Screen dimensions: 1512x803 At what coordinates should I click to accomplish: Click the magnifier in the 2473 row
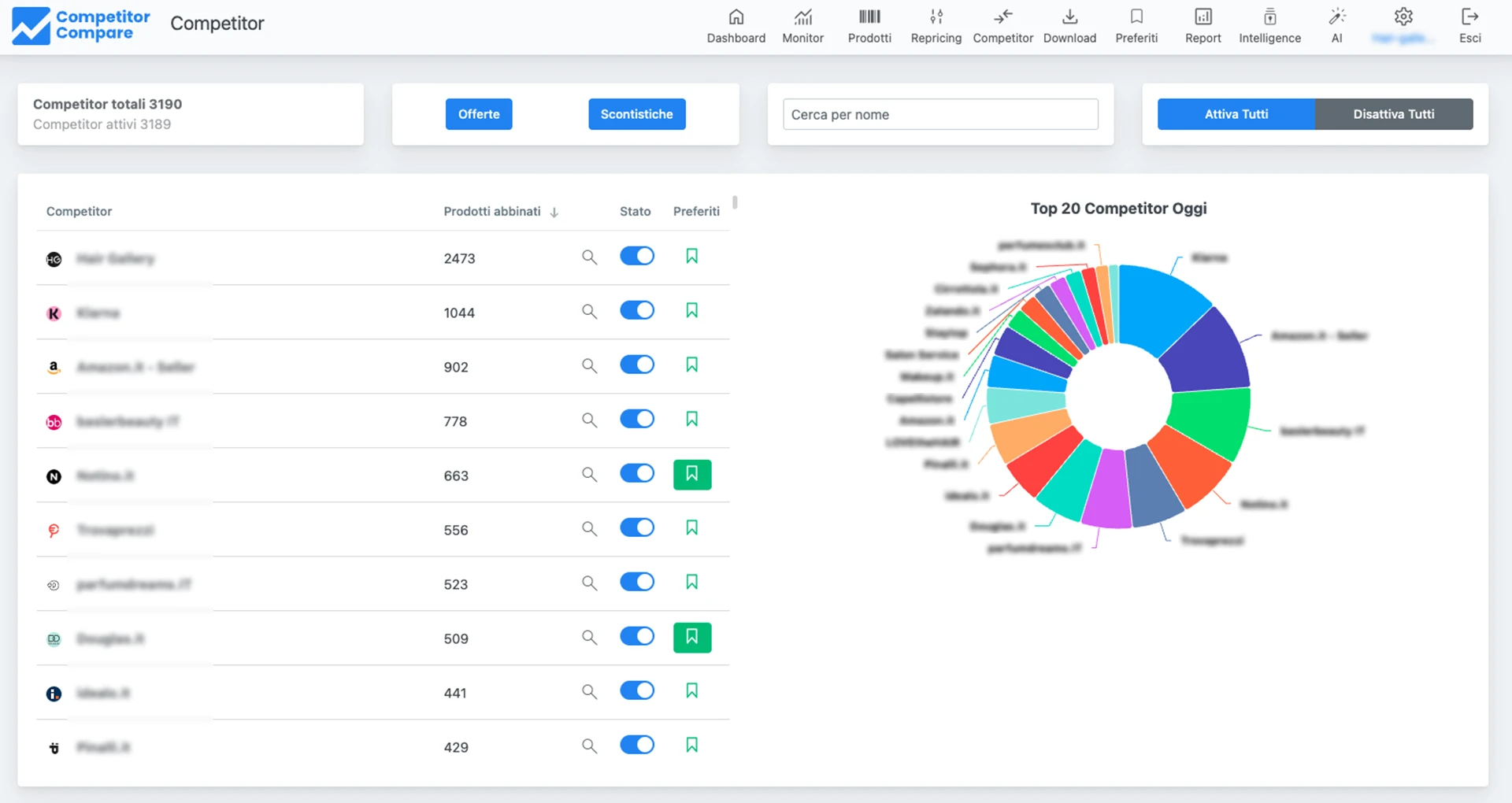[x=589, y=257]
